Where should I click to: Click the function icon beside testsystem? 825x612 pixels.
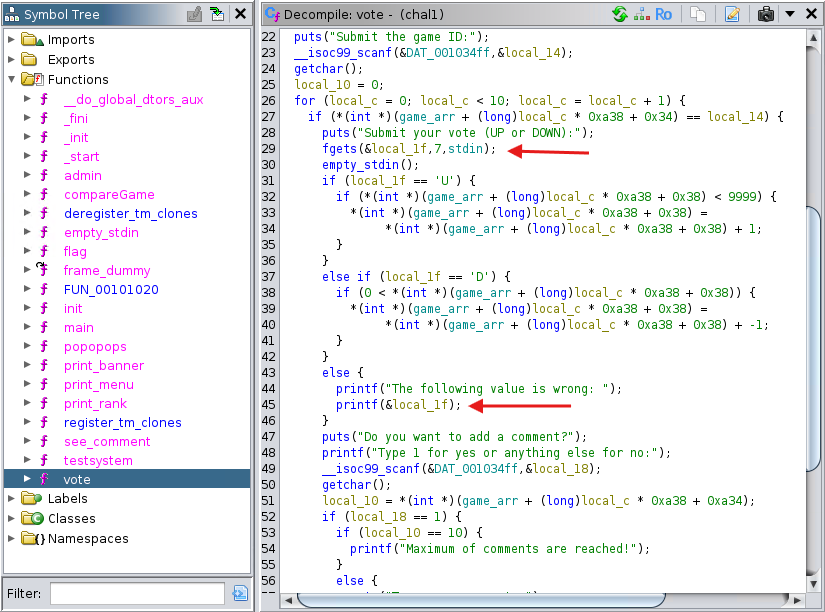pos(44,460)
